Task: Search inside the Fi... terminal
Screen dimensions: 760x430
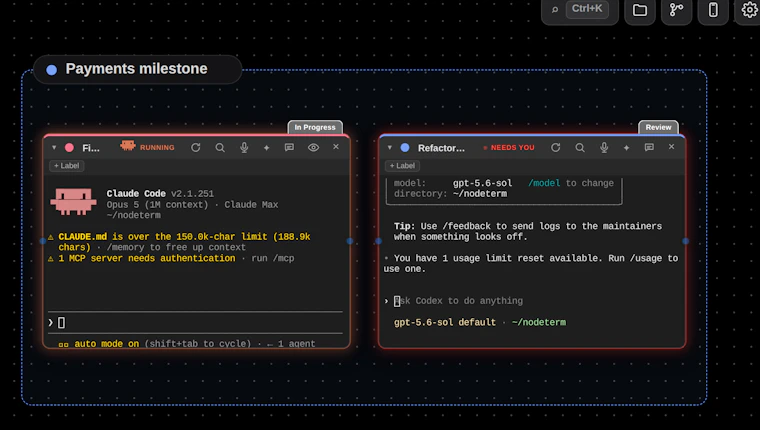Action: click(220, 147)
